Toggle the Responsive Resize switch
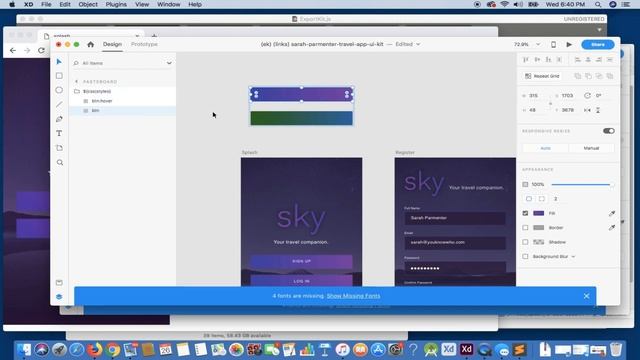 pyautogui.click(x=609, y=131)
